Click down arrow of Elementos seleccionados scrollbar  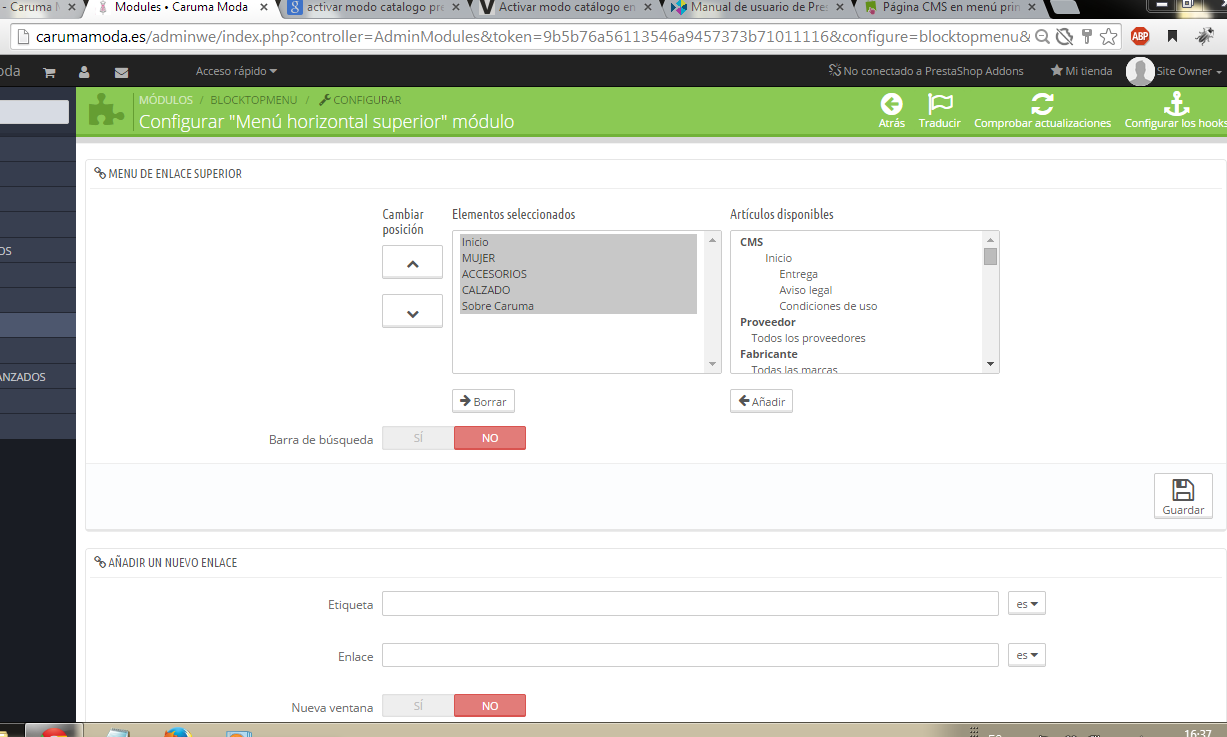(712, 364)
